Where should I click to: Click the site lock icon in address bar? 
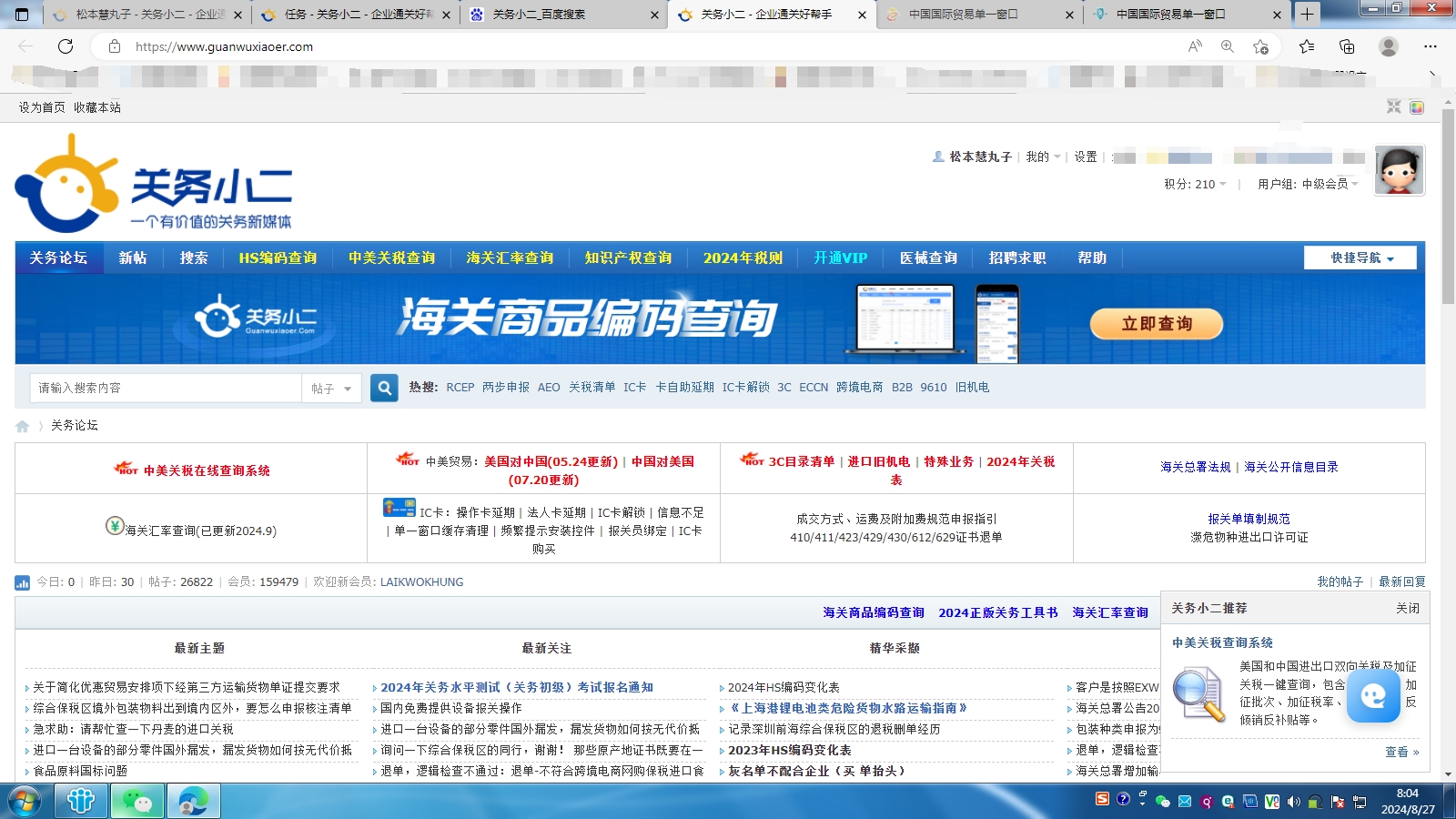point(115,46)
